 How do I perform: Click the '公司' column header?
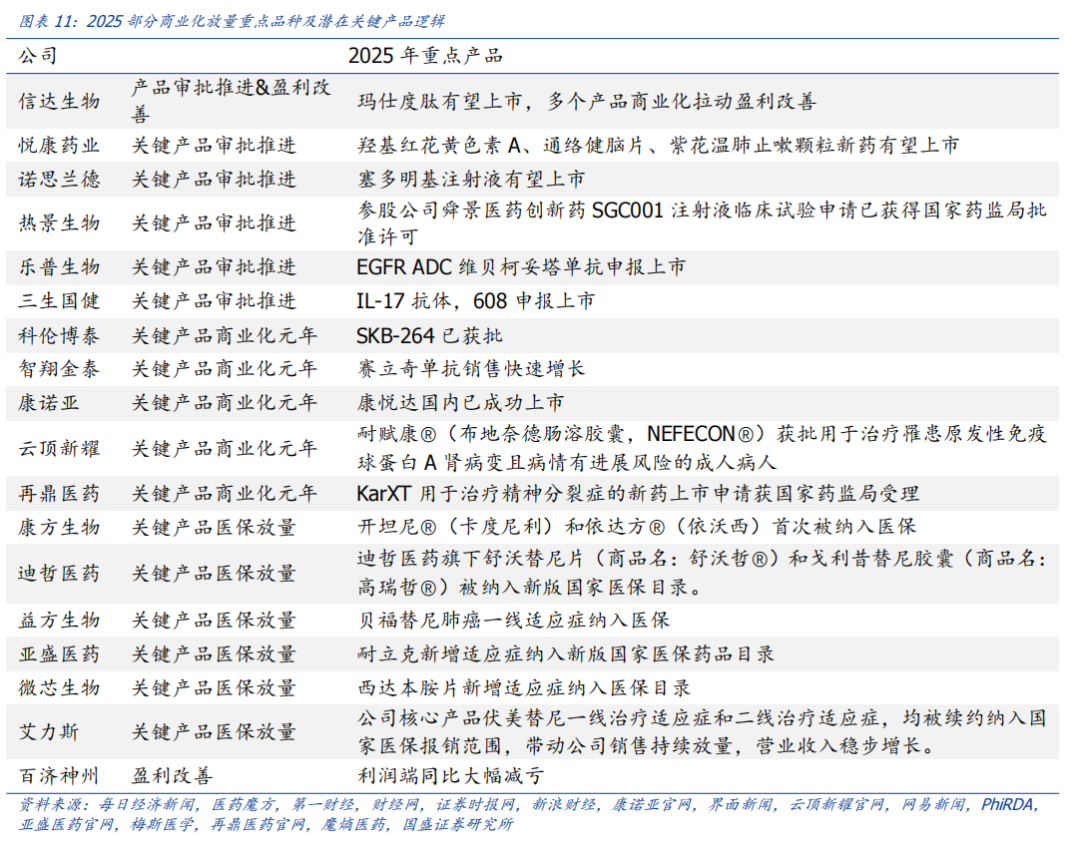(x=37, y=56)
